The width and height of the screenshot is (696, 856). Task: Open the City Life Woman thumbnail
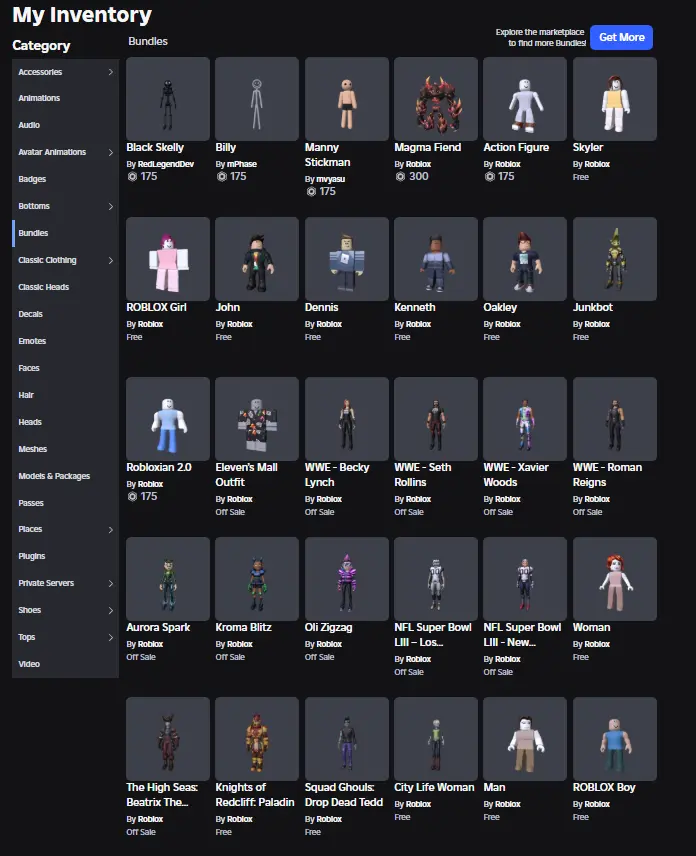coord(436,739)
